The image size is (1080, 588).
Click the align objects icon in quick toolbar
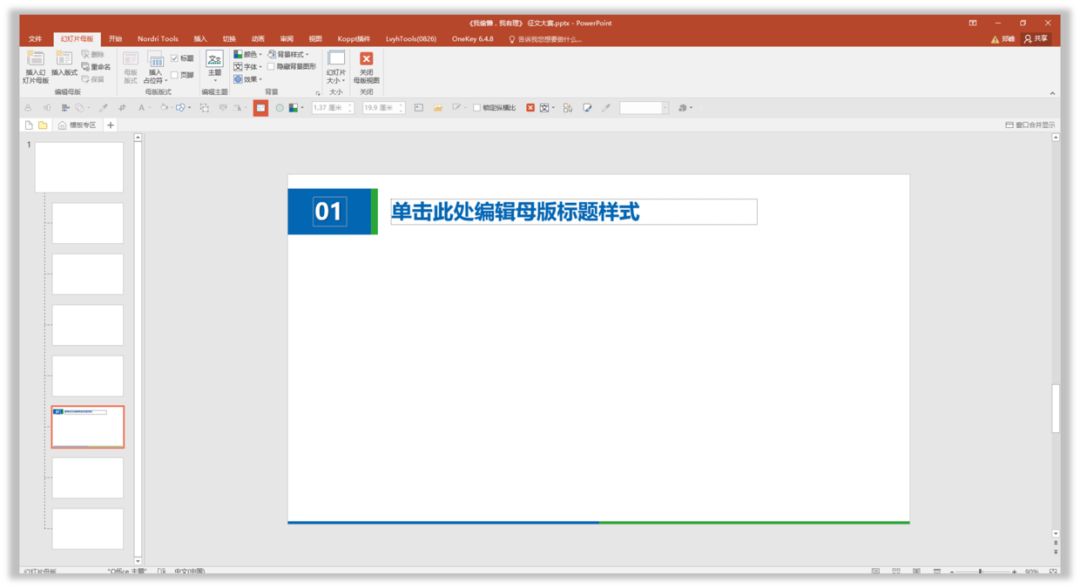tap(65, 108)
